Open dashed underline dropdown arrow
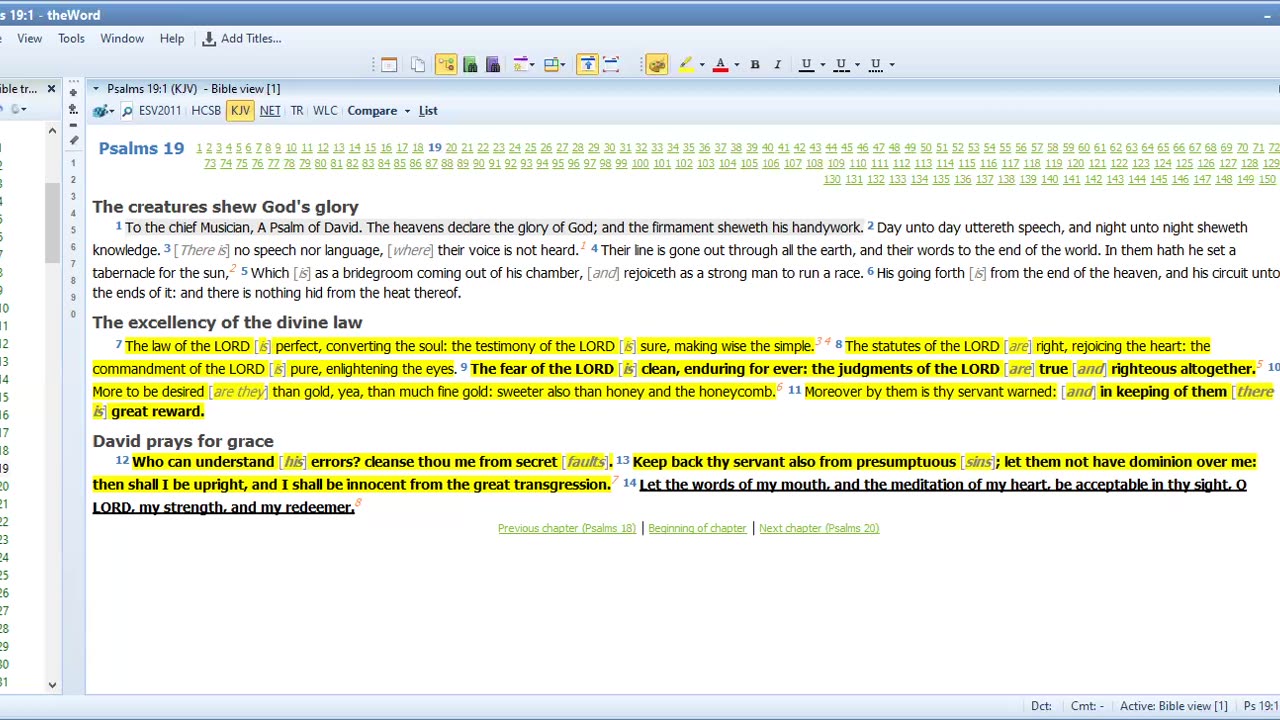 tap(857, 65)
